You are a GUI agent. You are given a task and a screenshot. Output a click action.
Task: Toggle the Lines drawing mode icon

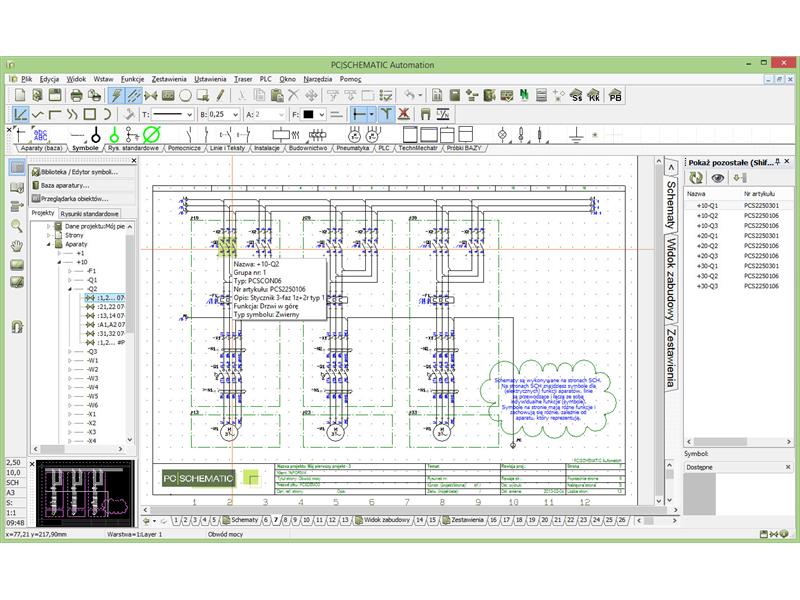(x=134, y=95)
